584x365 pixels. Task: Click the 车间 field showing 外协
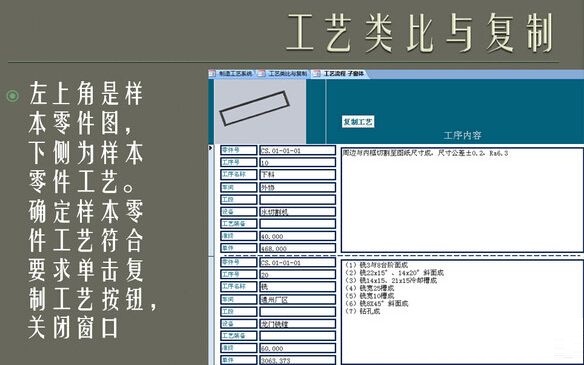pos(297,187)
